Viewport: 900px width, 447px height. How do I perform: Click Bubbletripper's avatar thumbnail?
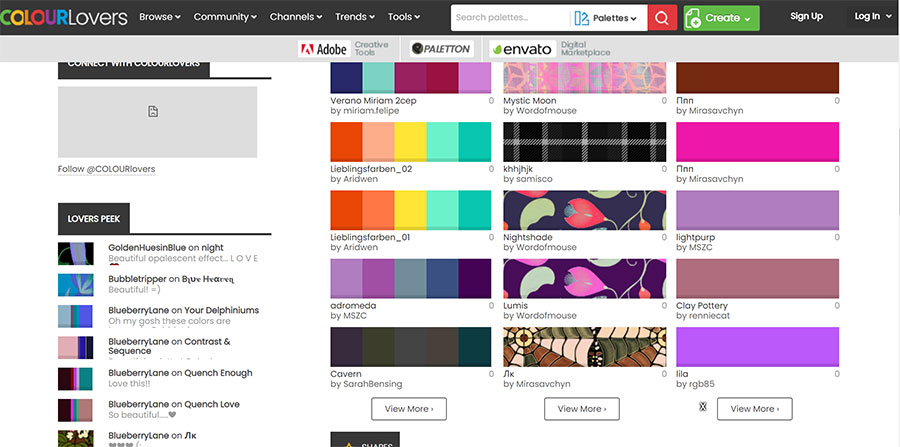76,285
